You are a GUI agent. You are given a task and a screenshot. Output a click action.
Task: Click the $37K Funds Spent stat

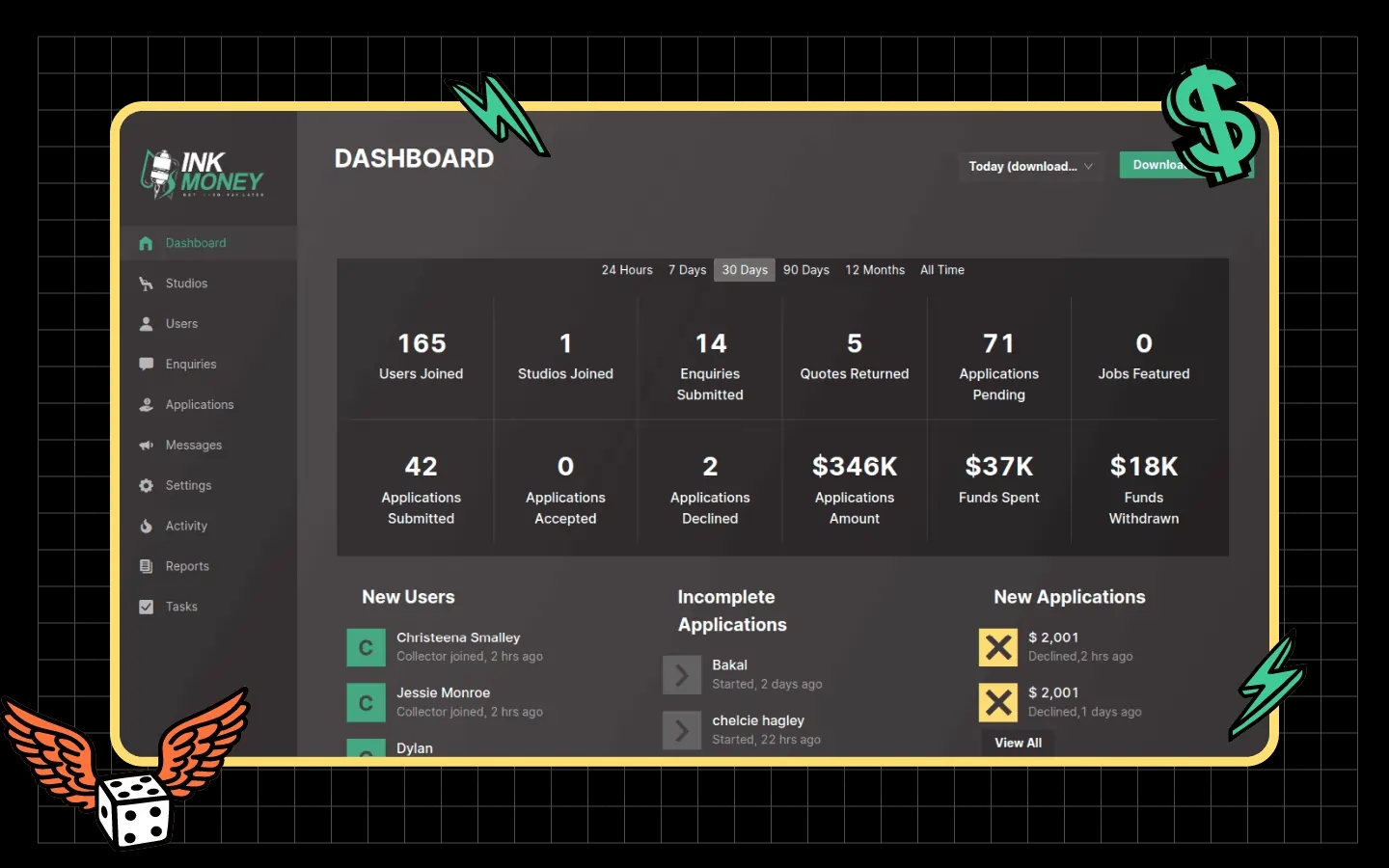coord(999,479)
